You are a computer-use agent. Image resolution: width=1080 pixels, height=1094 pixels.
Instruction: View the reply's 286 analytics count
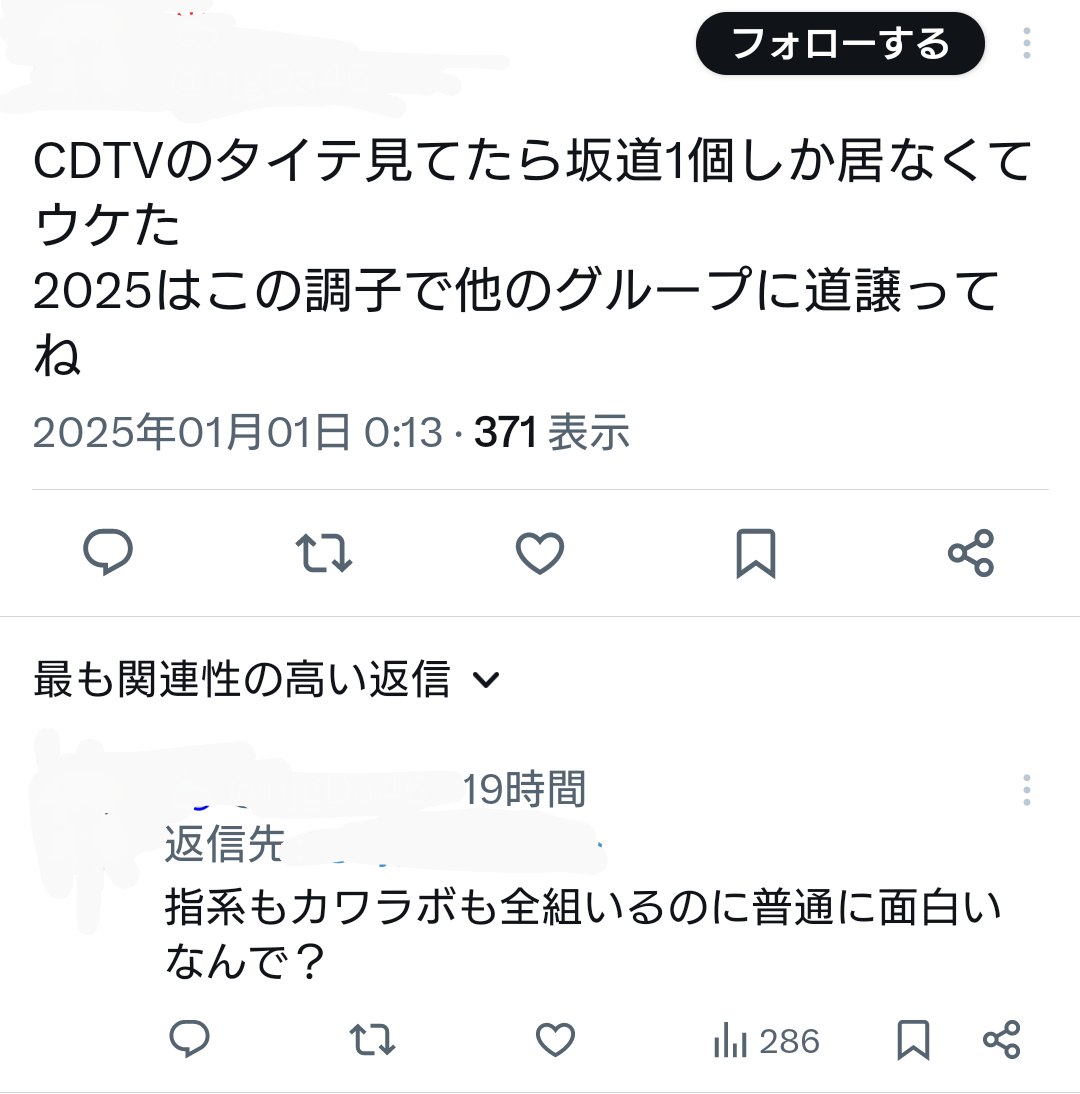pos(766,1041)
